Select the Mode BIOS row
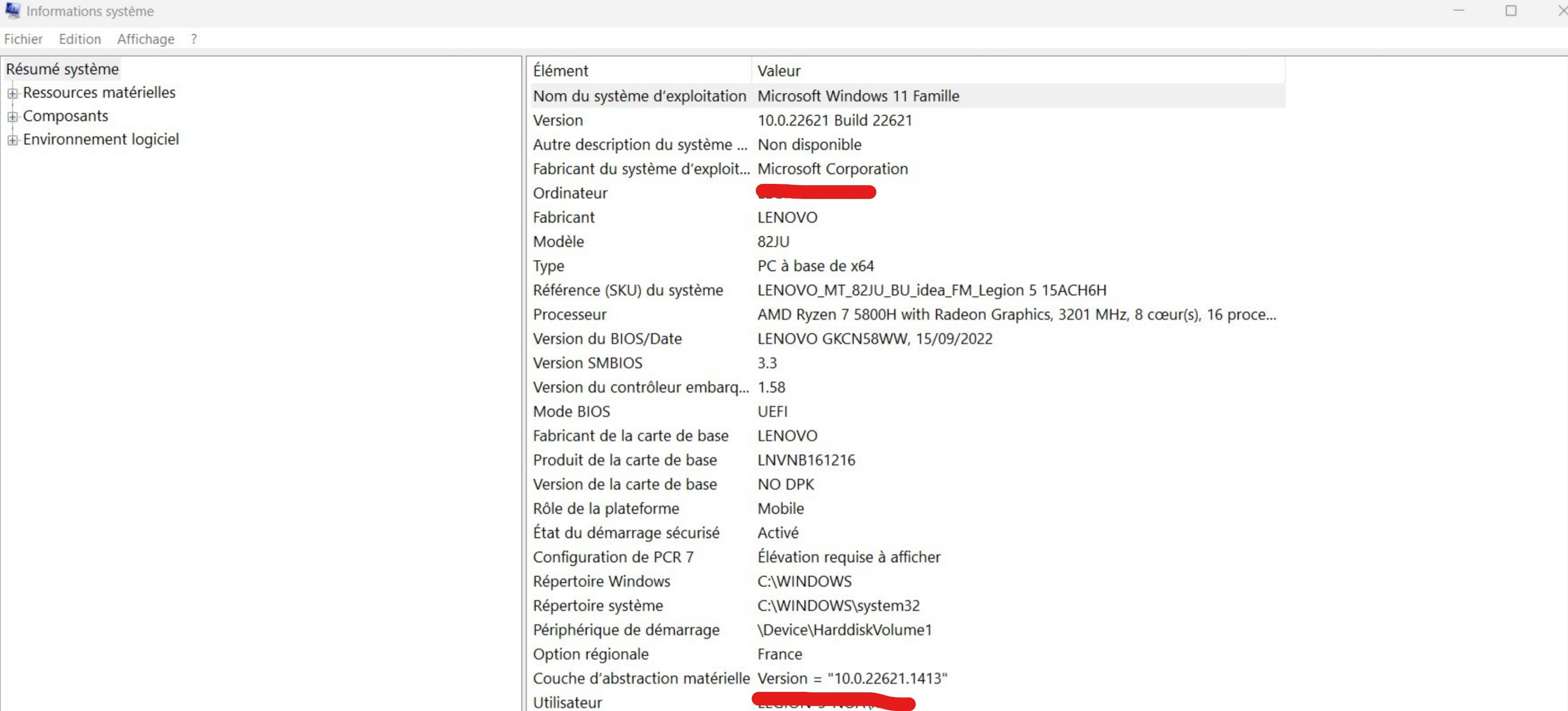Screen dimensions: 1568x711 point(571,411)
